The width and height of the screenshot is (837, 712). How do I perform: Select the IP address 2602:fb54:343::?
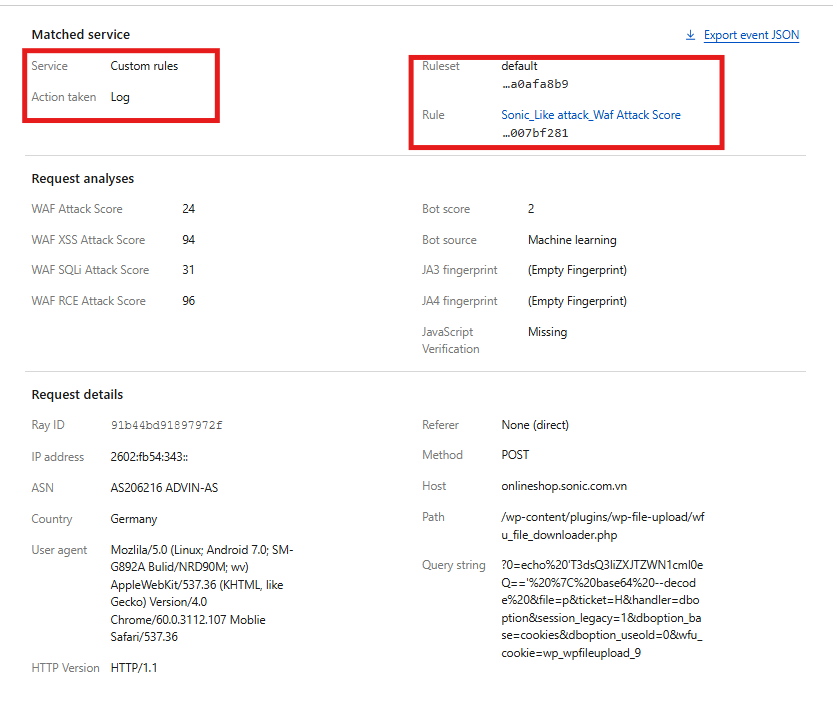point(148,457)
